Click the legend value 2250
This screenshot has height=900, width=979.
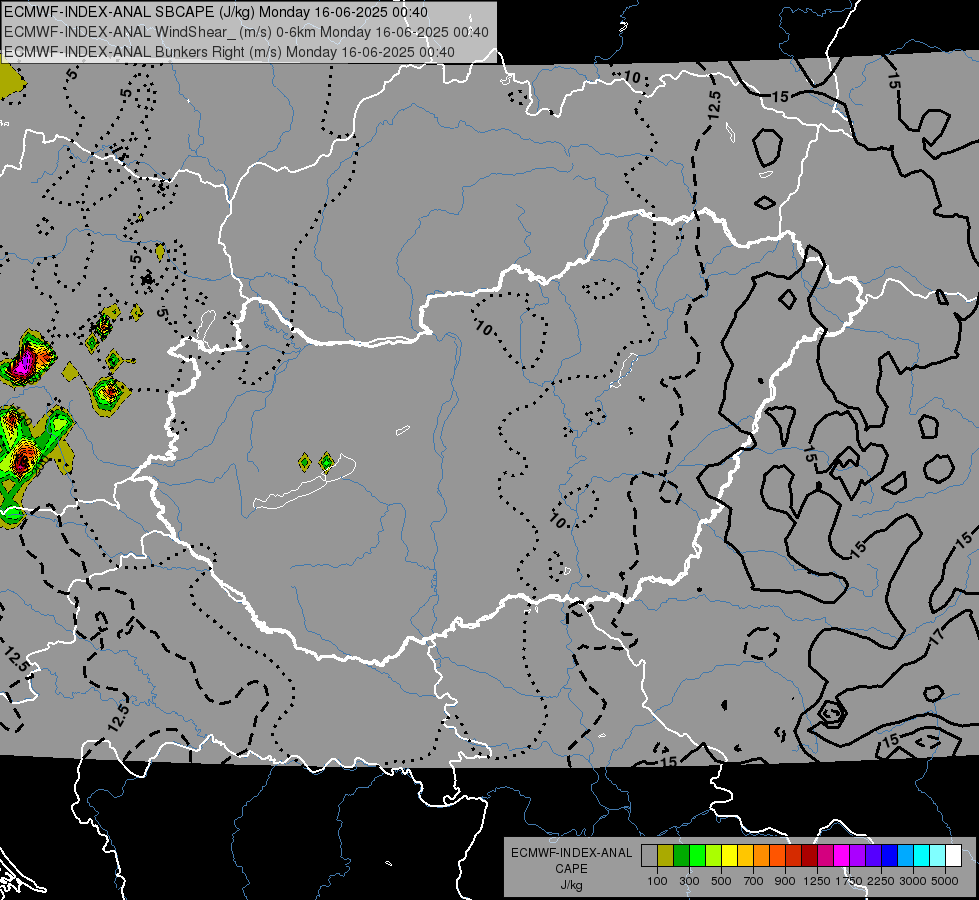pos(881,881)
